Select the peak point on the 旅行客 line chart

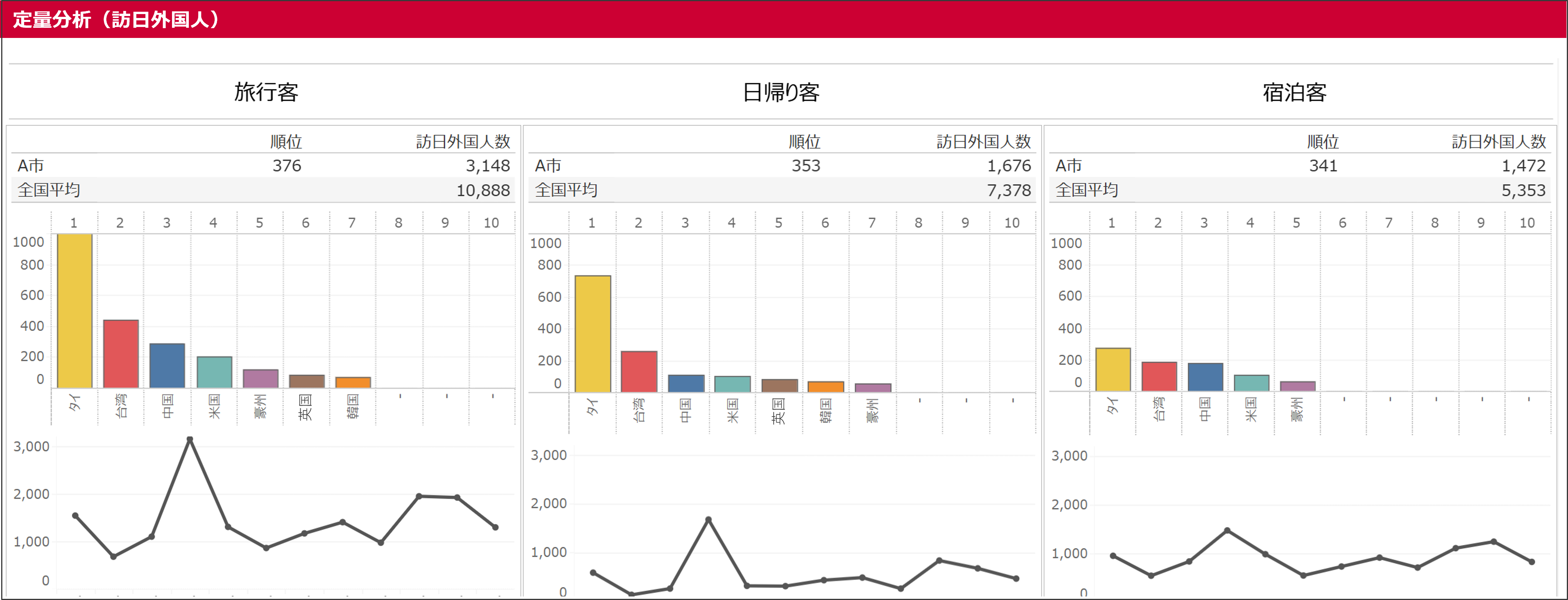(190, 438)
